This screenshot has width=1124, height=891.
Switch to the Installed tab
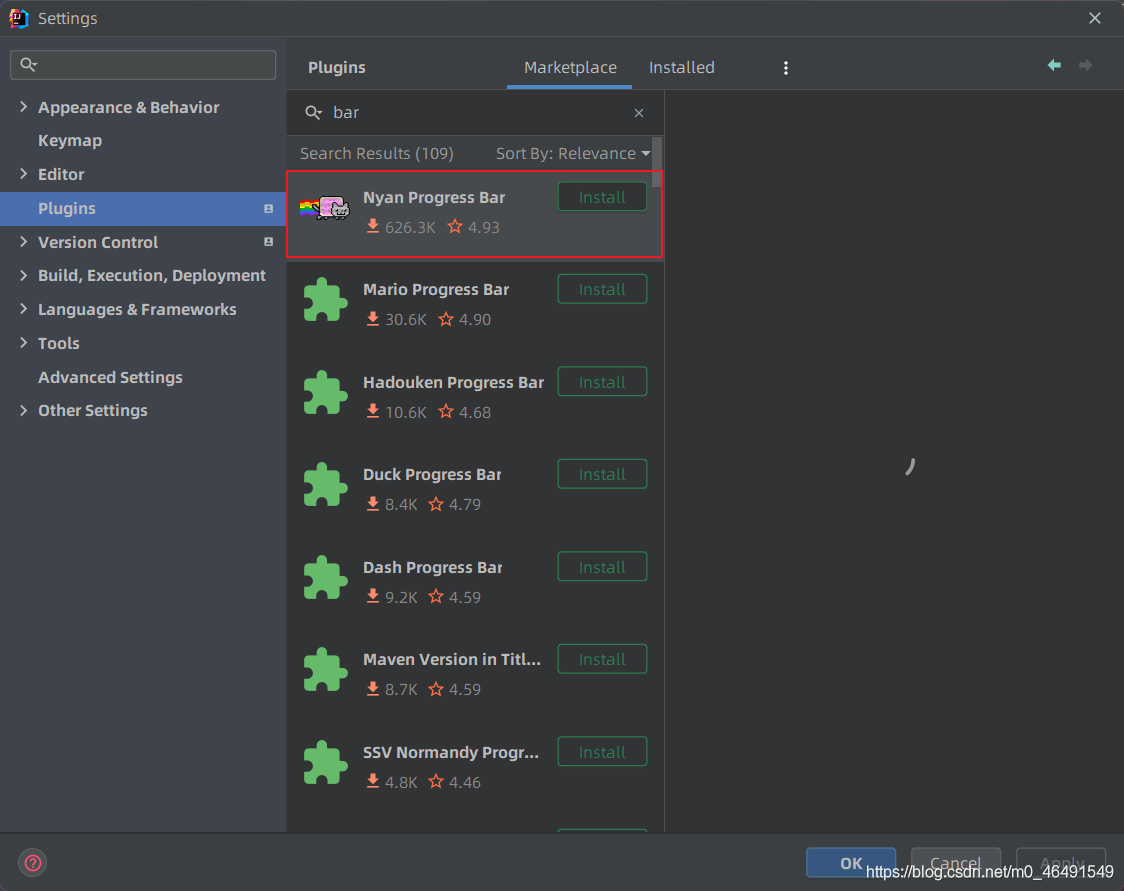[682, 67]
